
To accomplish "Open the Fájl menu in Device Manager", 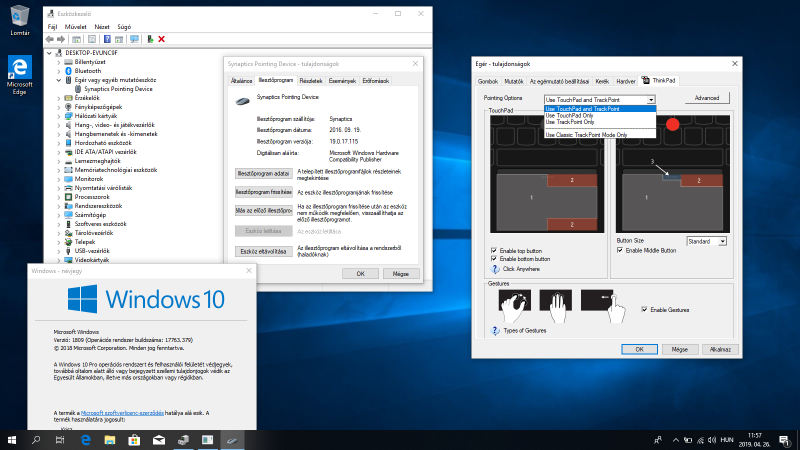I will pyautogui.click(x=52, y=27).
